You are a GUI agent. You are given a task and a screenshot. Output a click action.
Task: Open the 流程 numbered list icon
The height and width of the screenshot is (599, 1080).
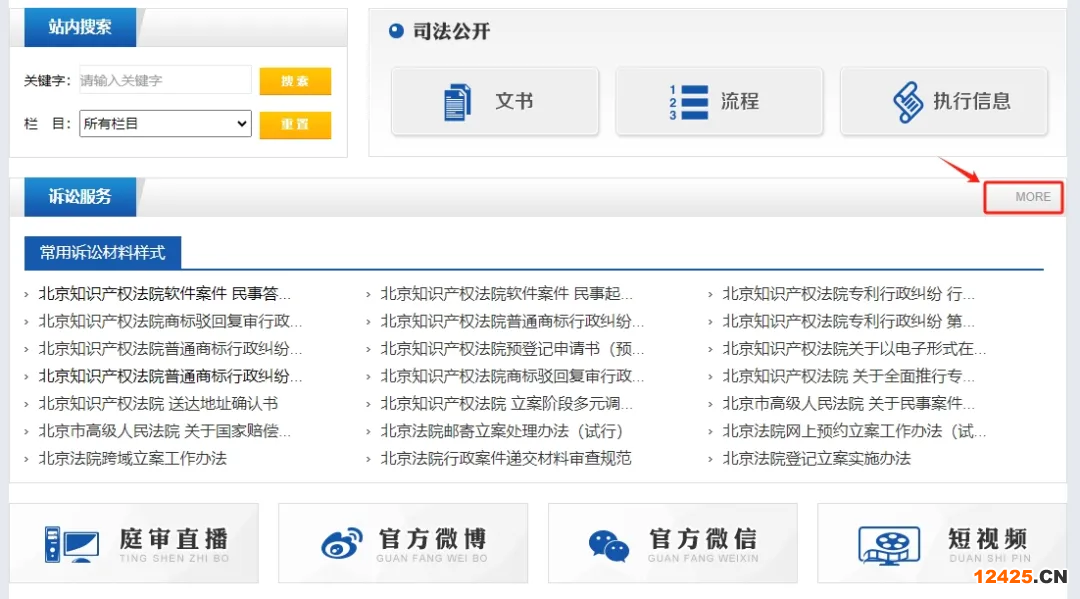tap(688, 102)
